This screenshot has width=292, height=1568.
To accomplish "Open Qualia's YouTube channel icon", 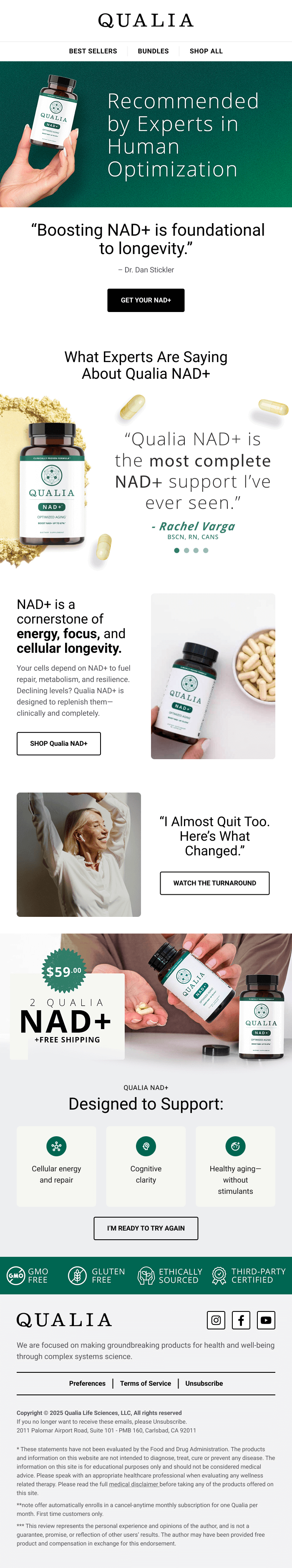I will [266, 1320].
